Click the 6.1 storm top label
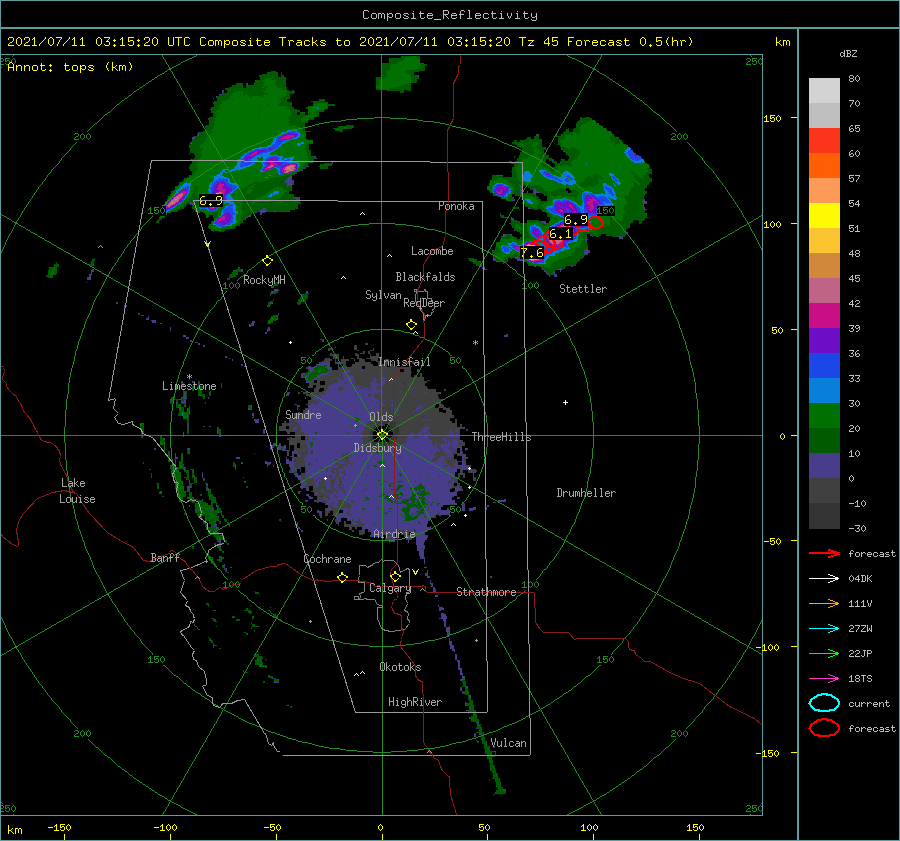Image resolution: width=900 pixels, height=841 pixels. (x=561, y=234)
